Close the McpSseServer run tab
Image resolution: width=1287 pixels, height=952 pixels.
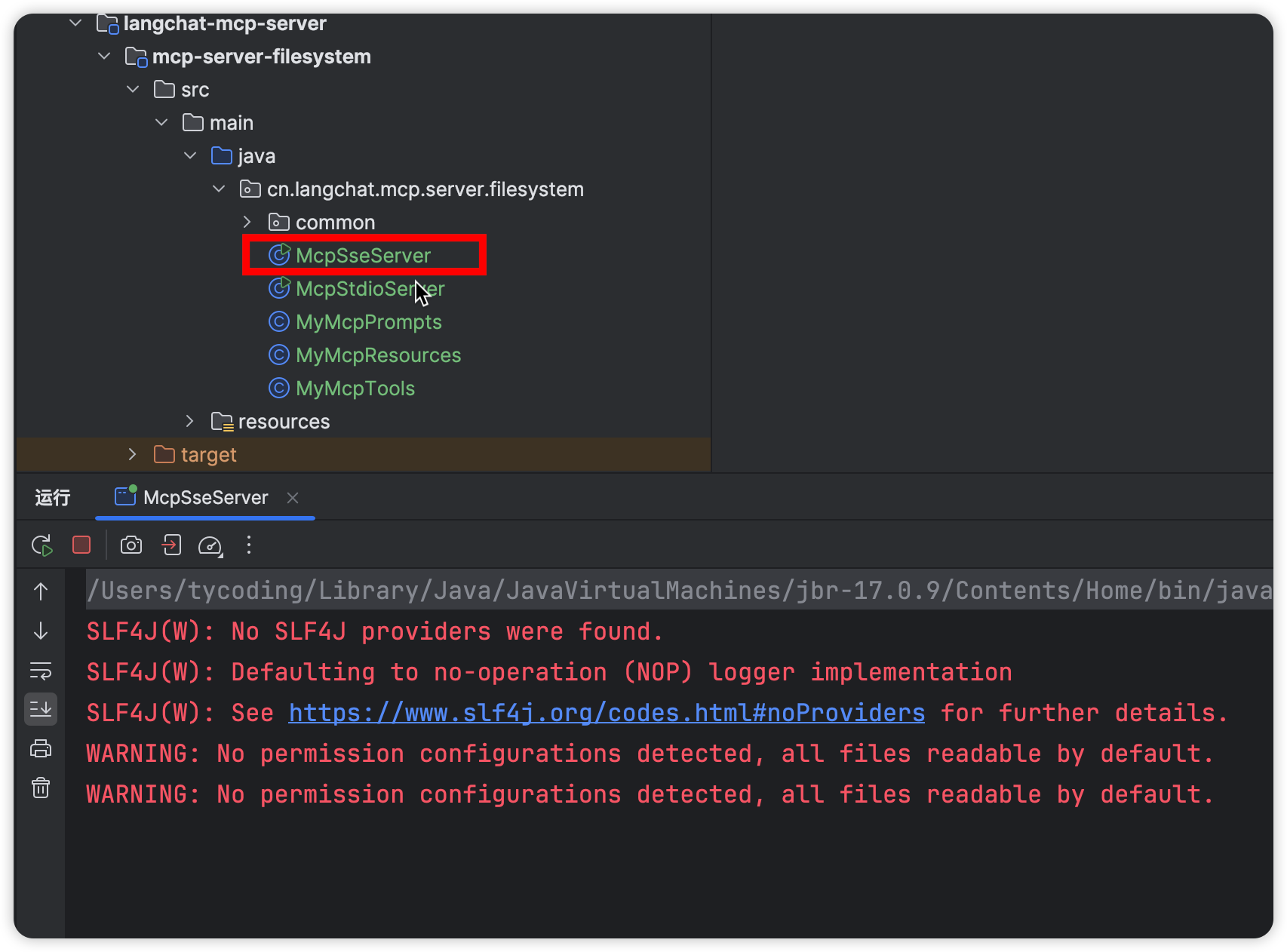[293, 498]
